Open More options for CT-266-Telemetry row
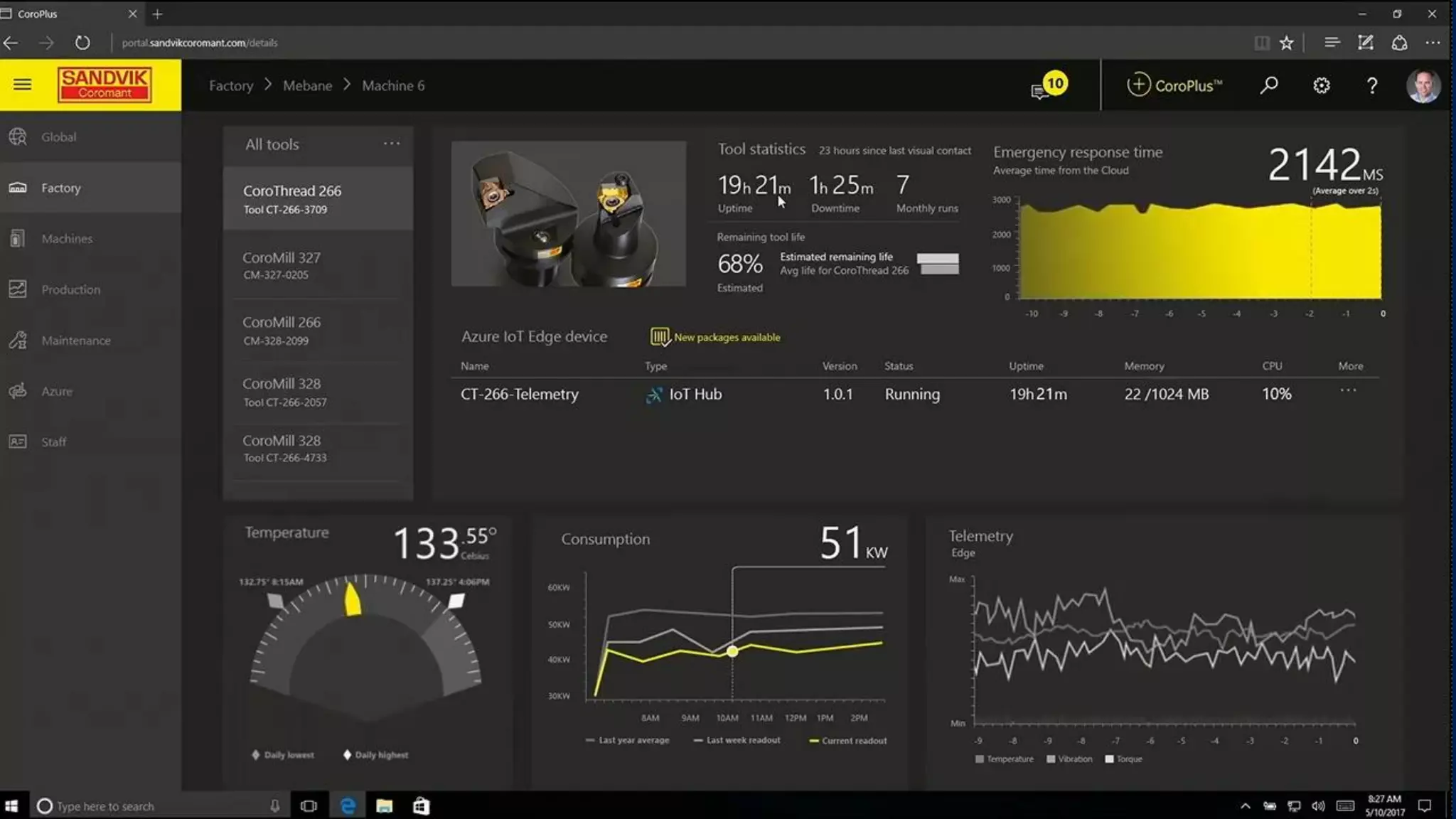 pyautogui.click(x=1348, y=390)
